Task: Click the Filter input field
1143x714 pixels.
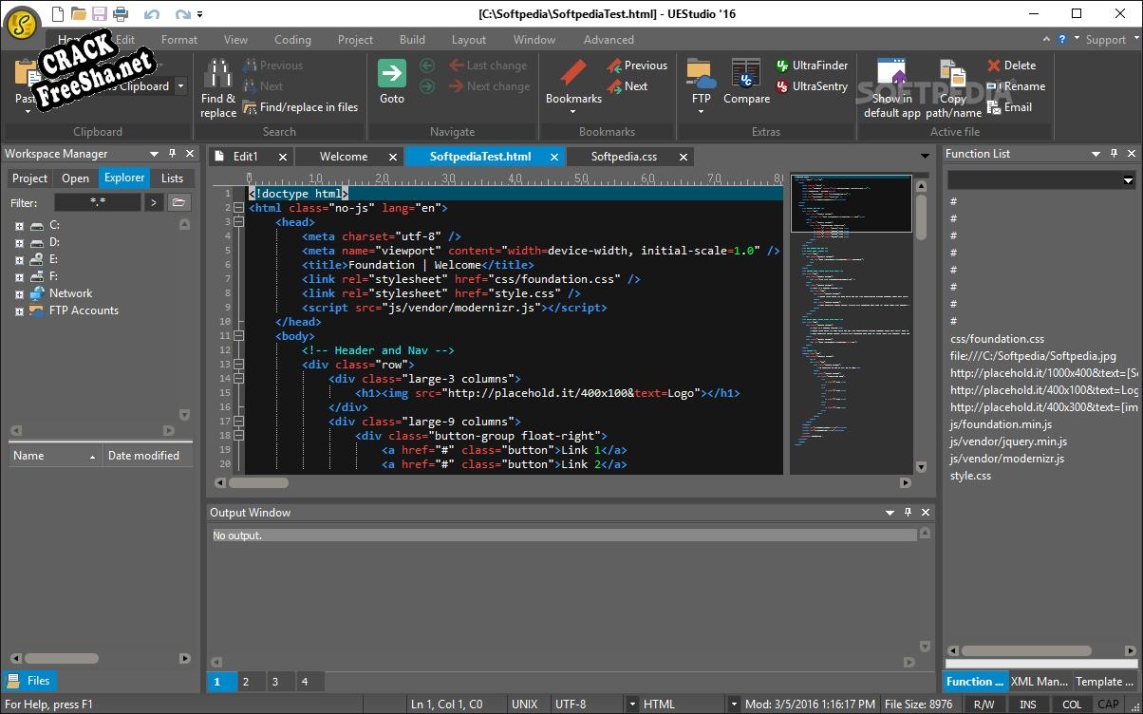Action: point(97,203)
